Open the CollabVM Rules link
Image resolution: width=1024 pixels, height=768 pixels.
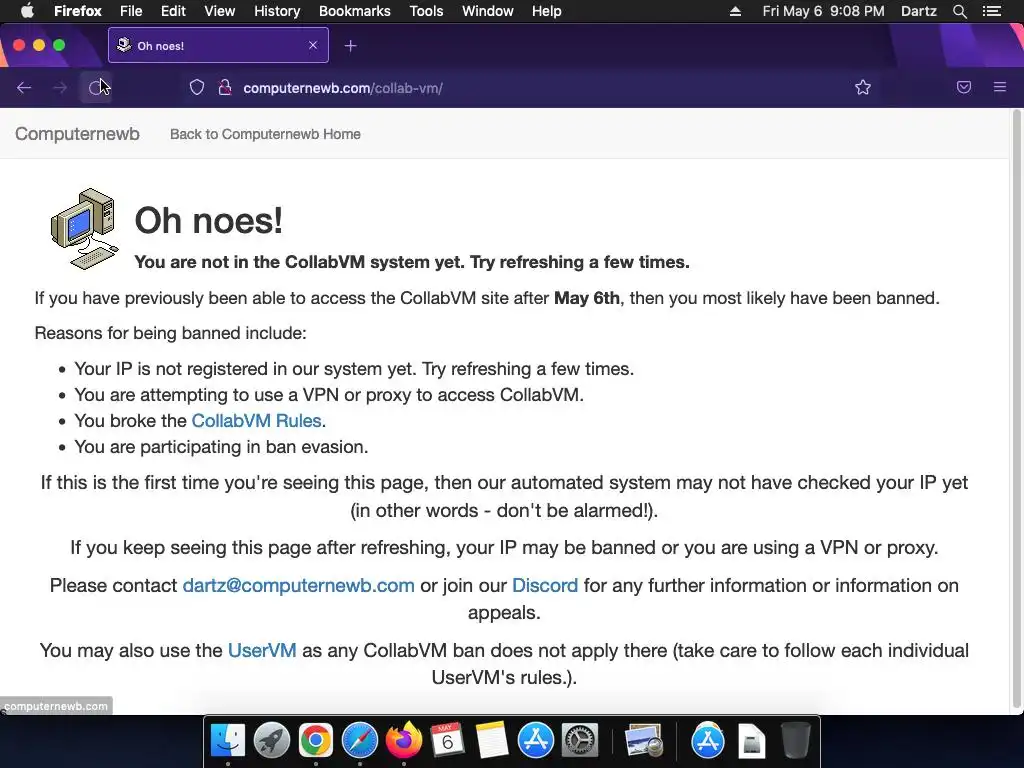[256, 421]
